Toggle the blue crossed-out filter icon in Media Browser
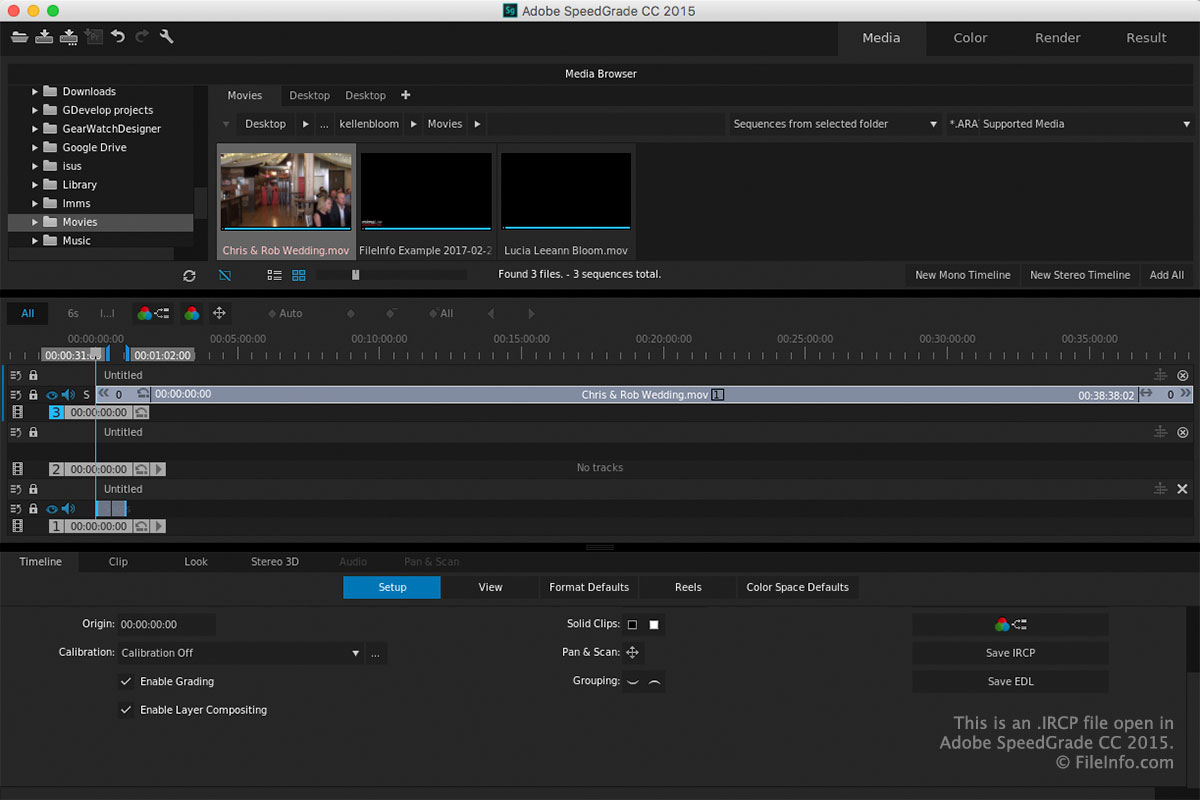 (225, 275)
